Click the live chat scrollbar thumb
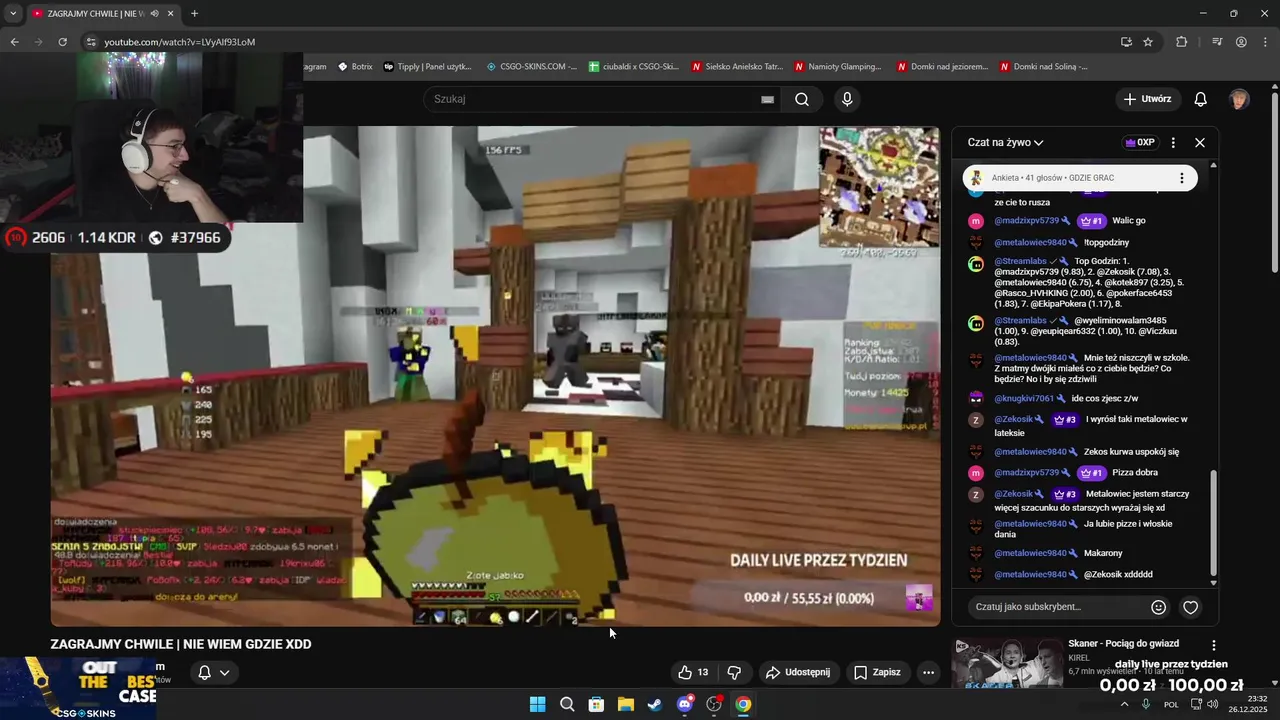Image resolution: width=1280 pixels, height=720 pixels. [1214, 523]
